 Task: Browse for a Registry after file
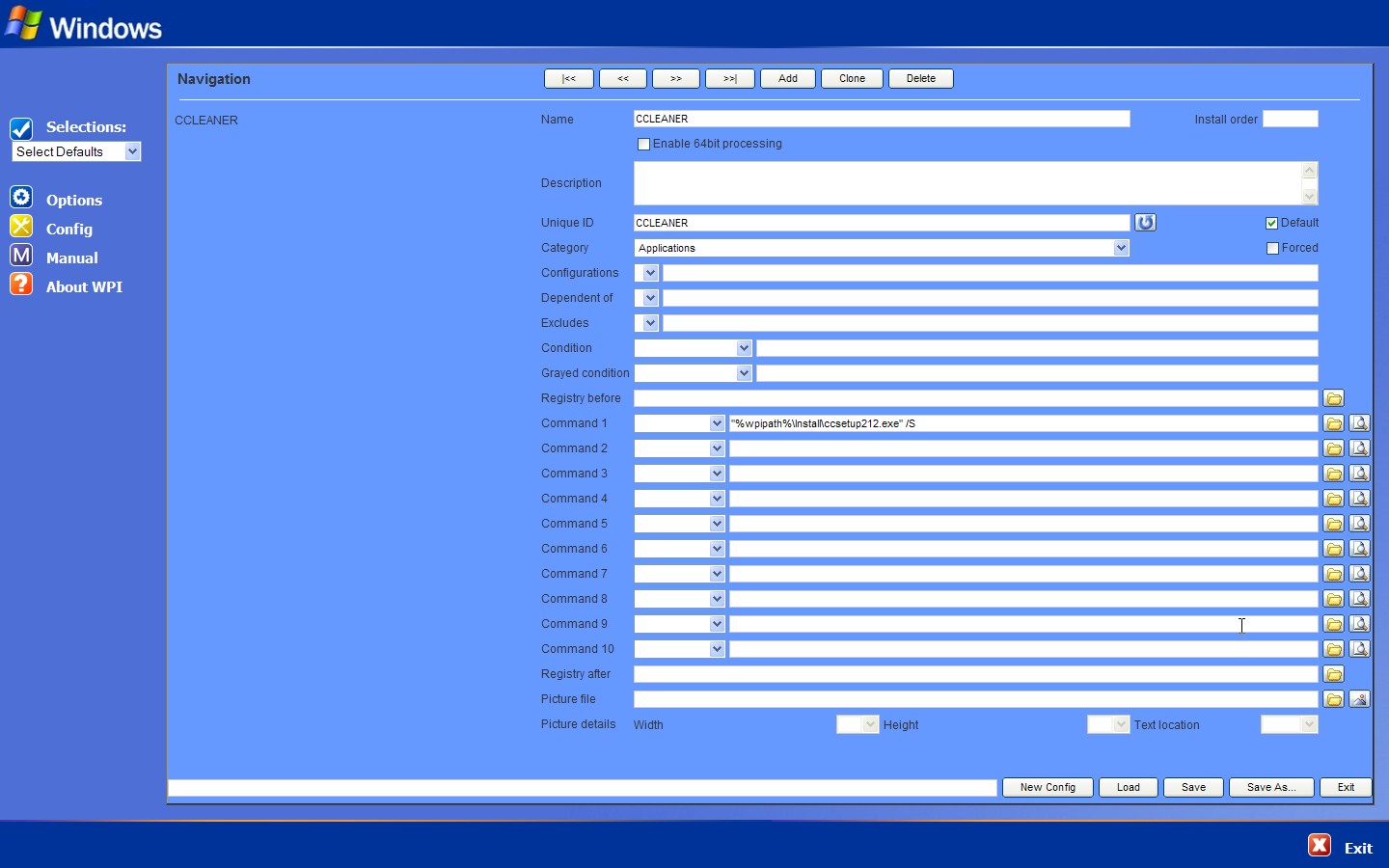point(1333,674)
